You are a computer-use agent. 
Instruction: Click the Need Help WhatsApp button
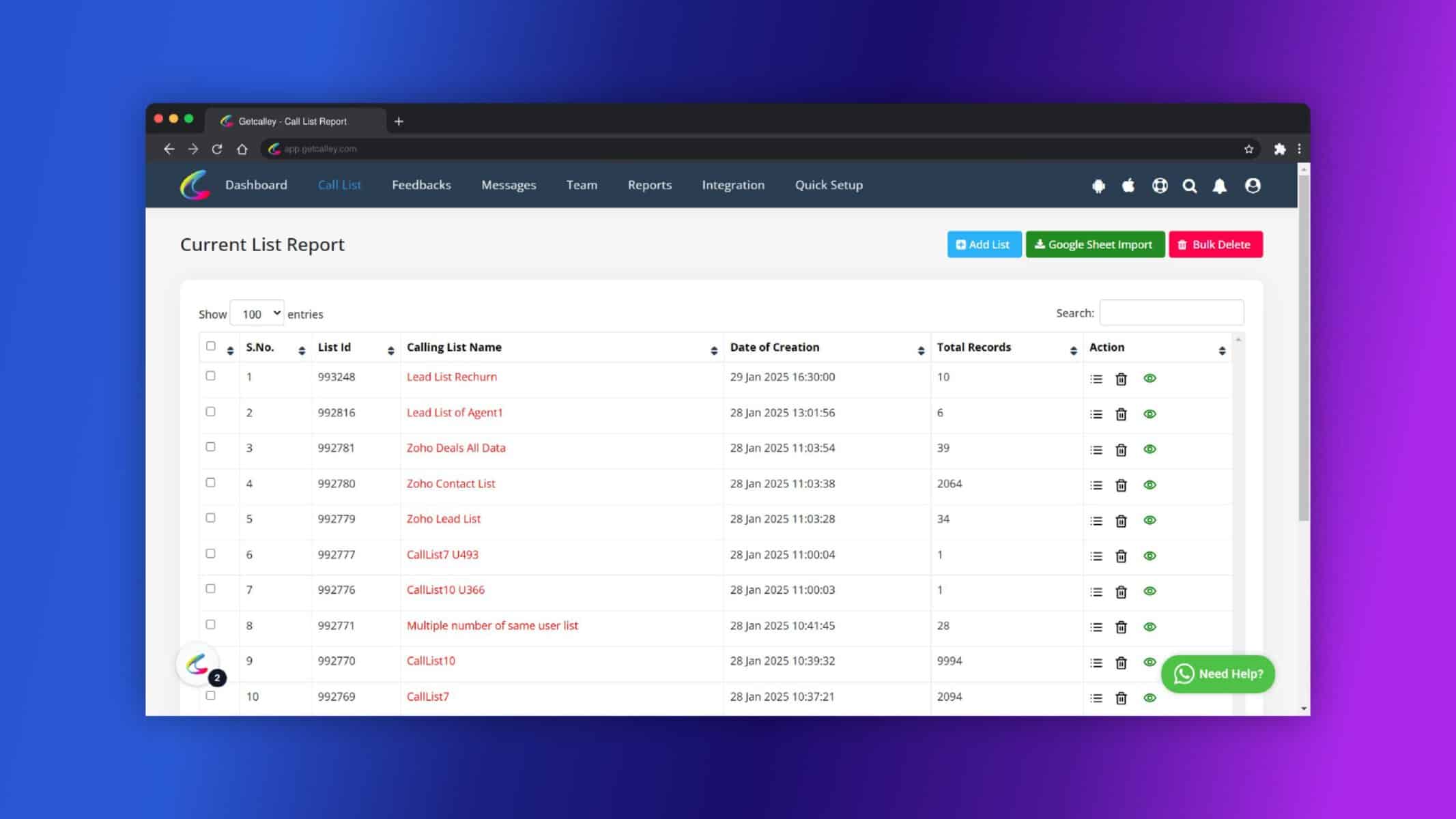[1218, 673]
